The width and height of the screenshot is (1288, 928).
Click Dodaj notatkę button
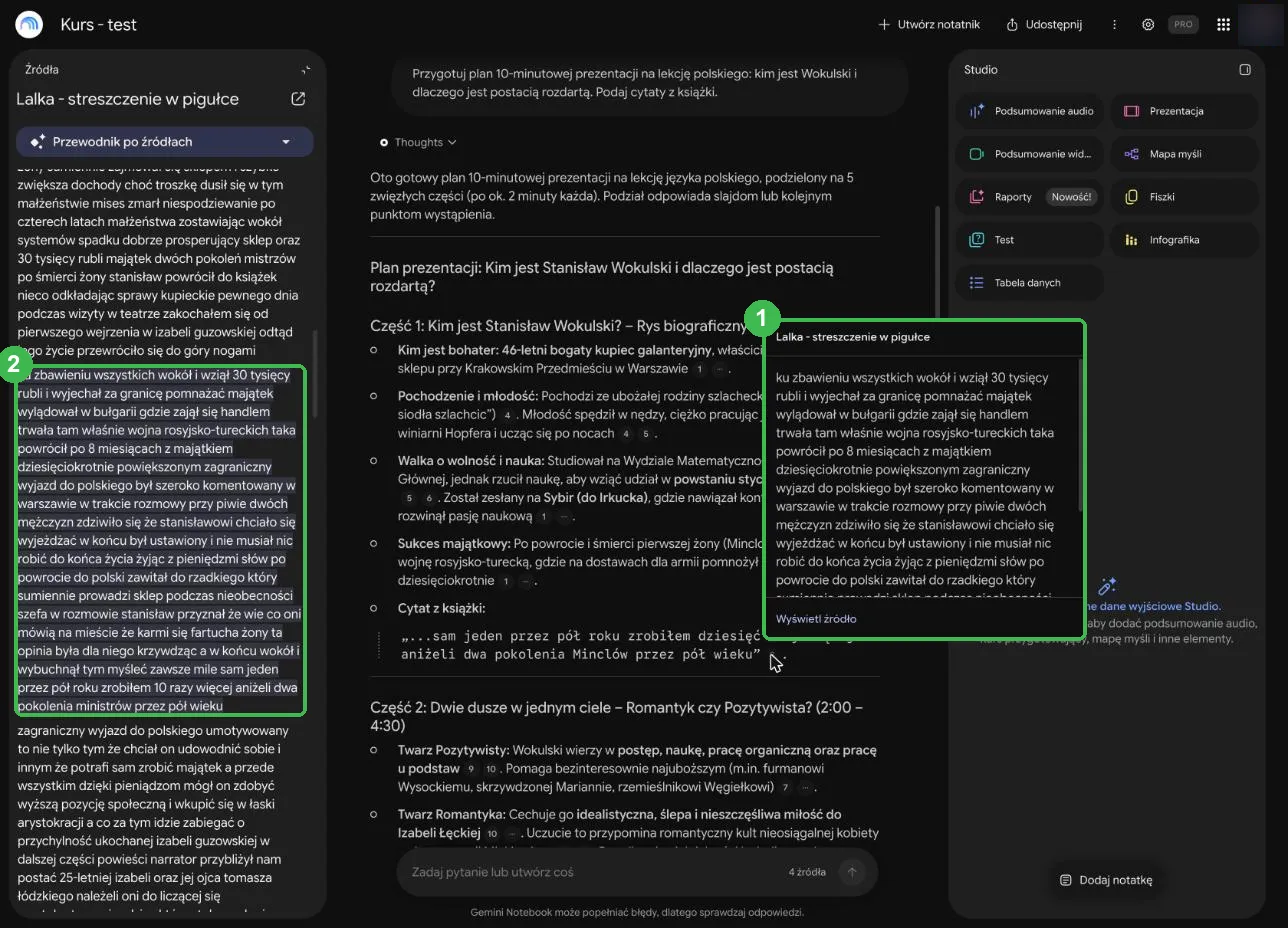tap(1106, 880)
